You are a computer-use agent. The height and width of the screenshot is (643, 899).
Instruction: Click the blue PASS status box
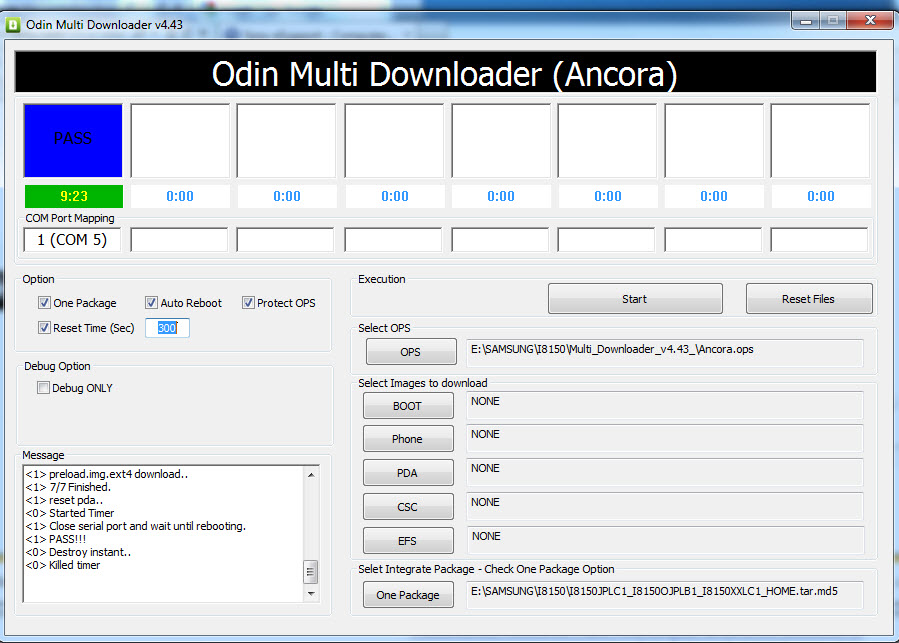tap(73, 141)
